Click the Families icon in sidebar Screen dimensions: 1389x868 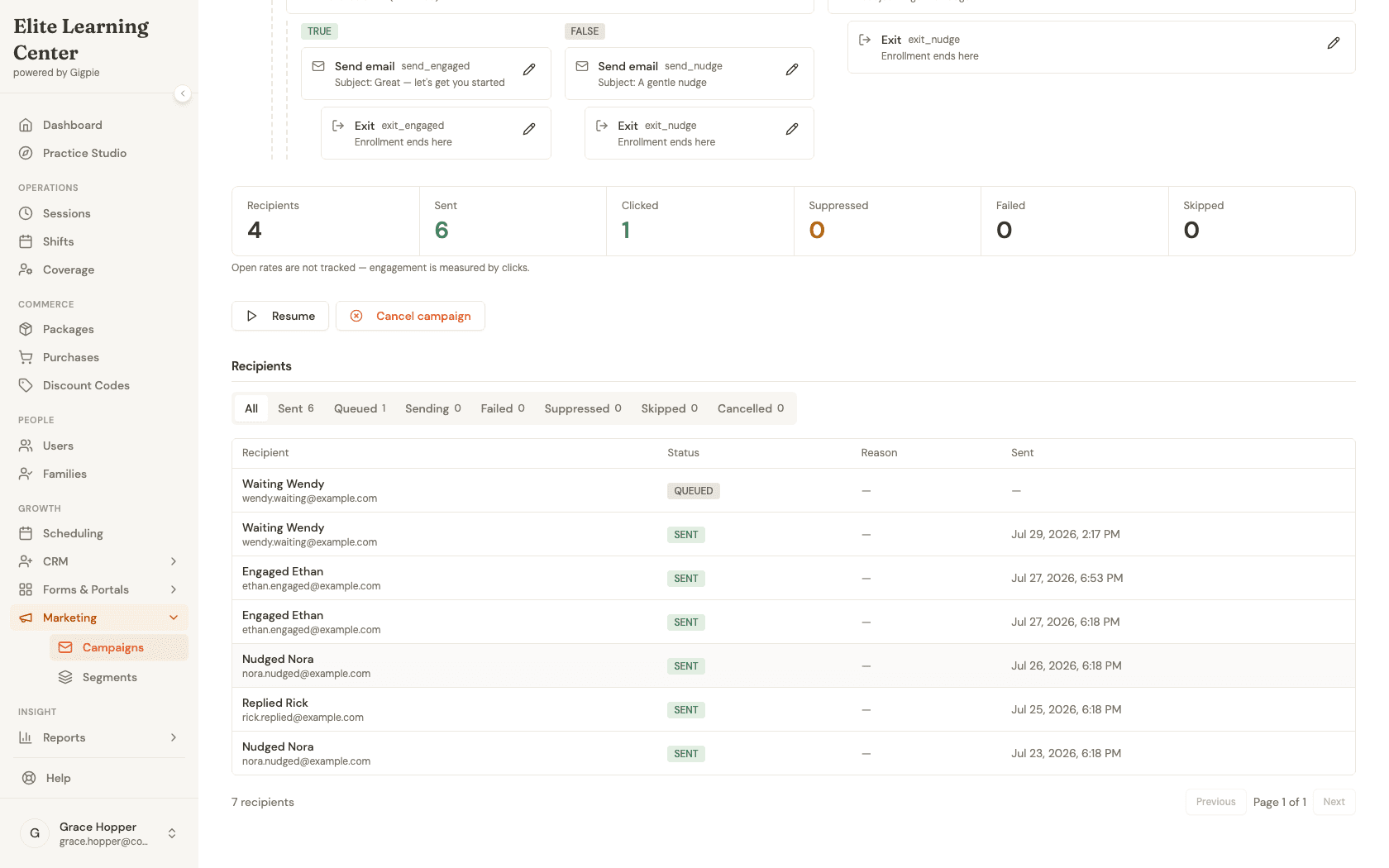click(x=26, y=474)
